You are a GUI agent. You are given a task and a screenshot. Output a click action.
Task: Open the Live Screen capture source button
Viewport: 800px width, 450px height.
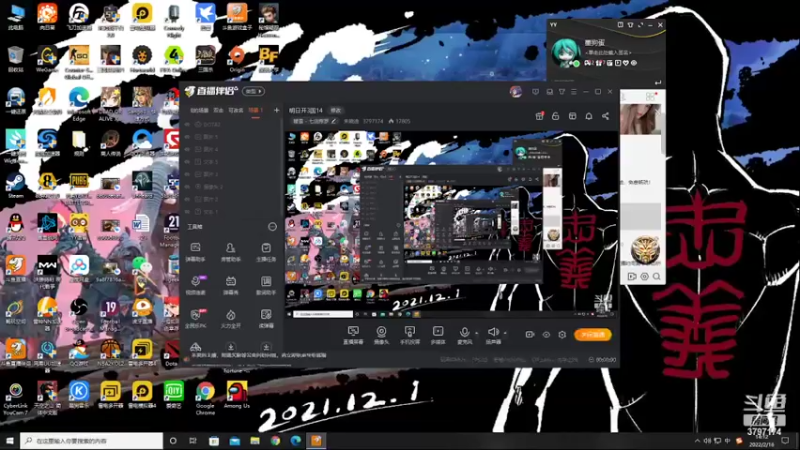(x=353, y=335)
